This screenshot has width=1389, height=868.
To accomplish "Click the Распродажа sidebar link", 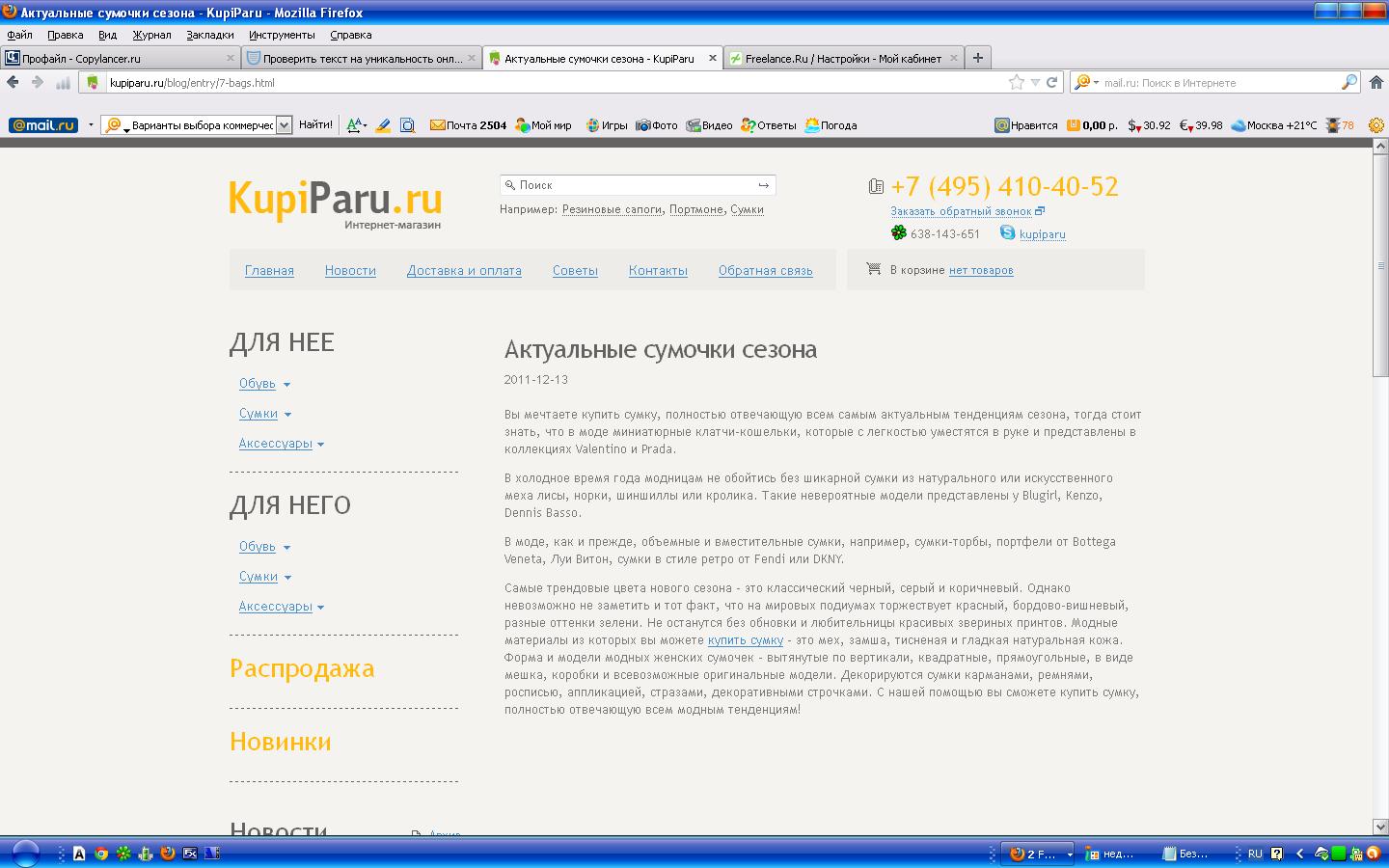I will click(302, 668).
